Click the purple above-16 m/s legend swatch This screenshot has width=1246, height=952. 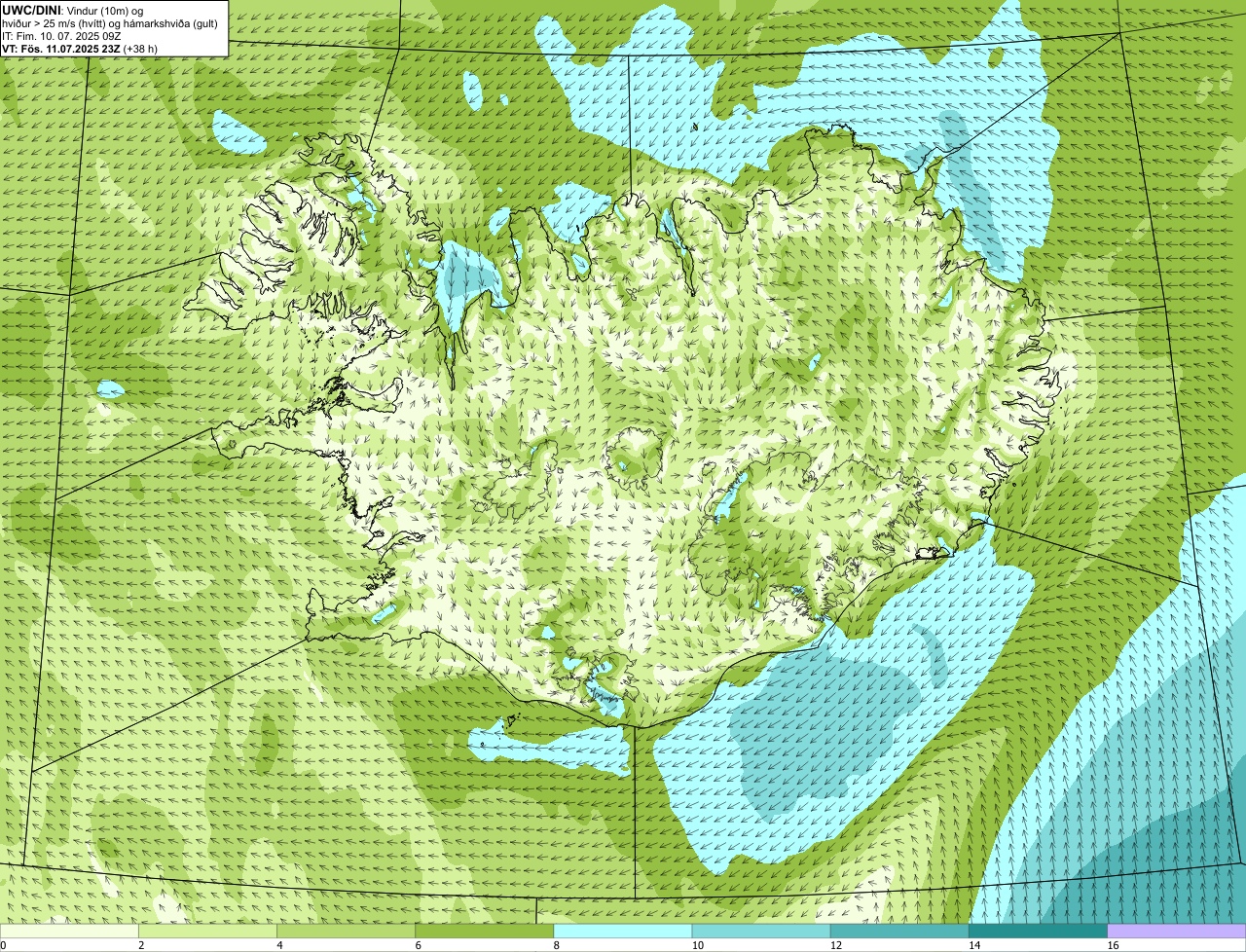pyautogui.click(x=1177, y=931)
